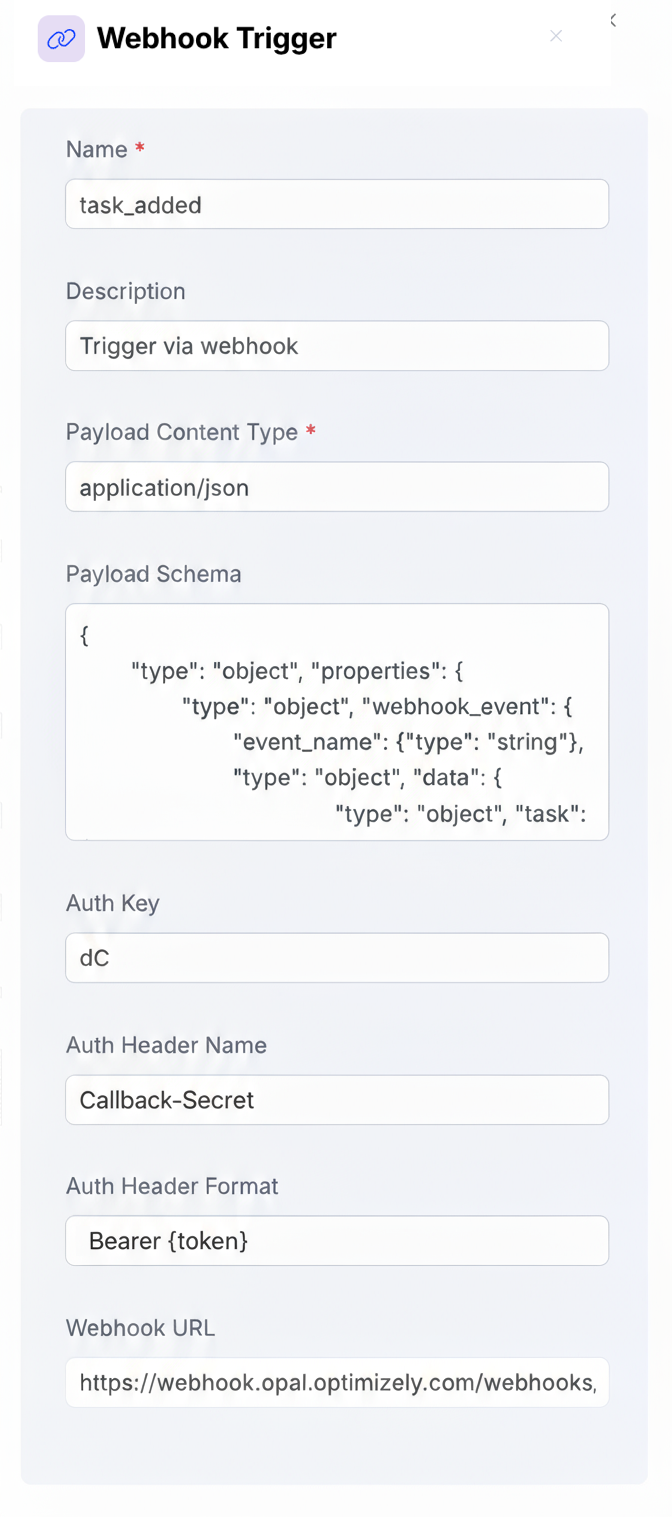Focus the Auth Key input field
672x1517 pixels.
pyautogui.click(x=337, y=958)
